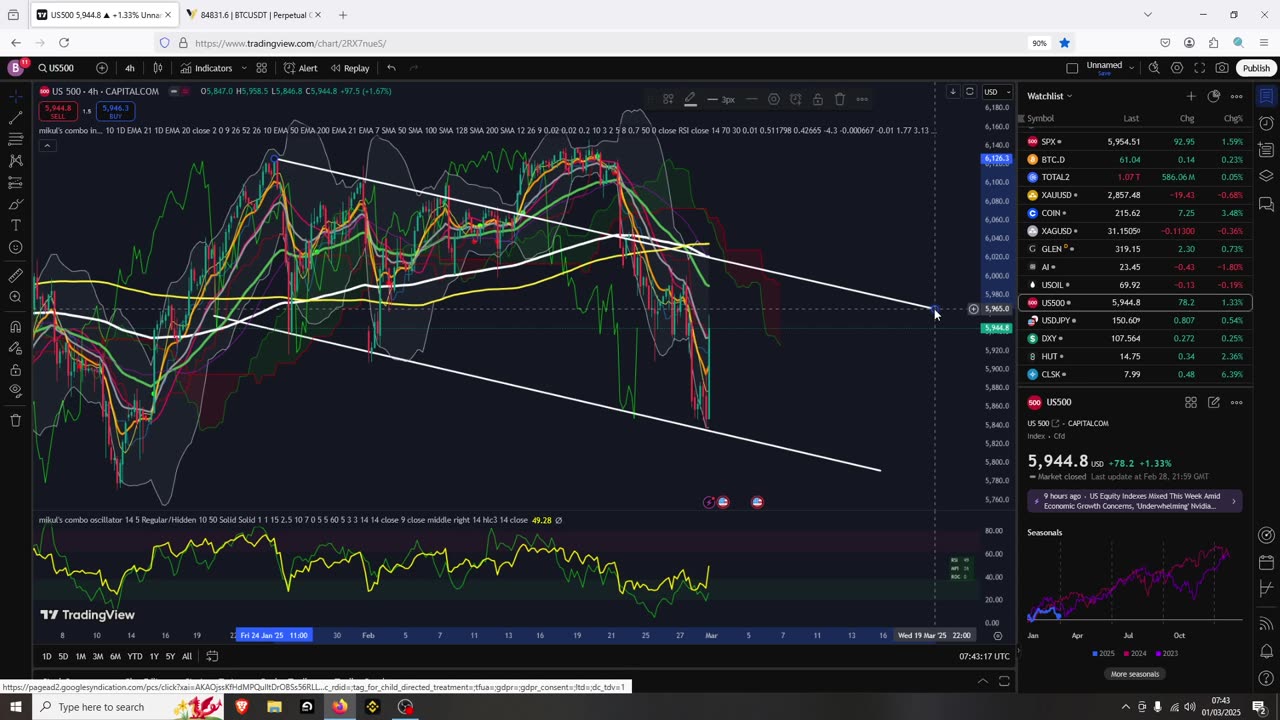The image size is (1280, 720).
Task: Undo the last chart action
Action: pos(391,68)
